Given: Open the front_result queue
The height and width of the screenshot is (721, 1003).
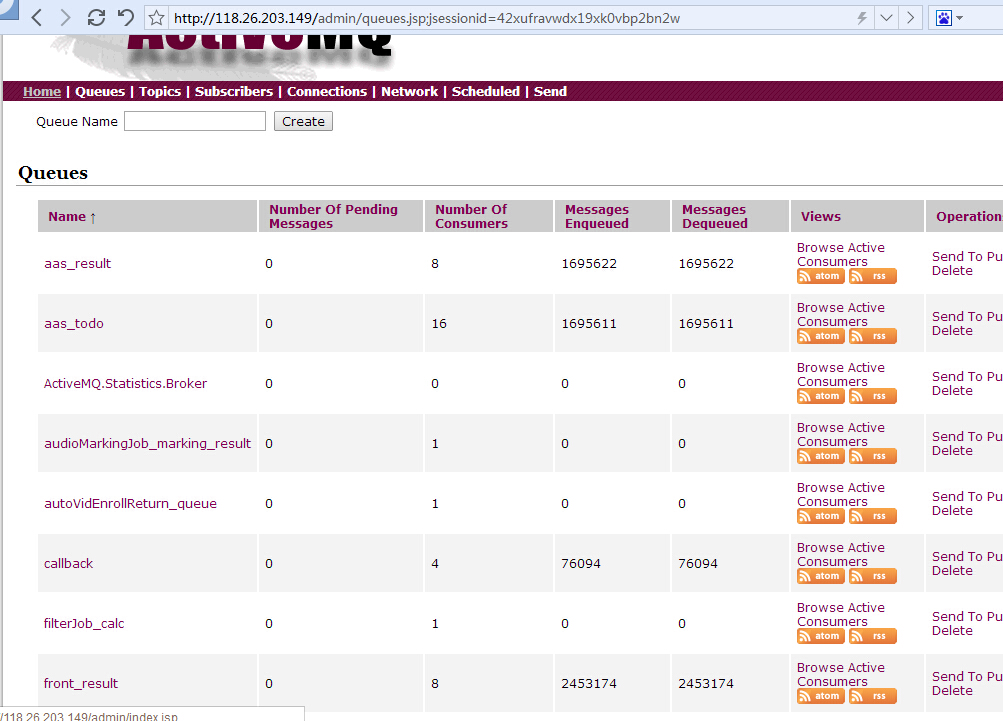Looking at the screenshot, I should tap(81, 683).
